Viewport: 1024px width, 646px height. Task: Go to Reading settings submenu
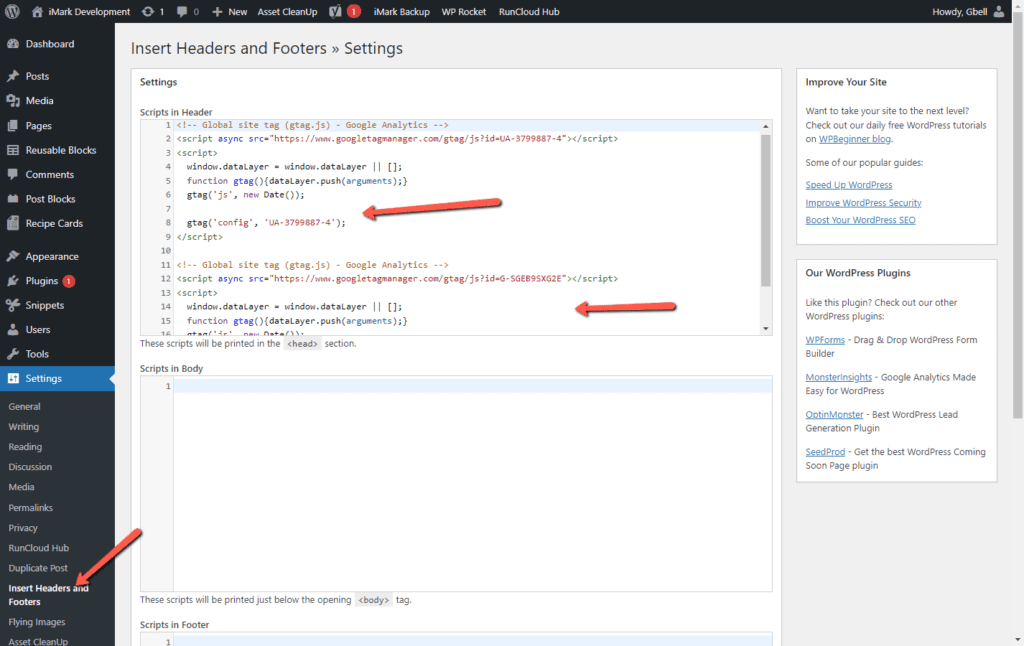25,447
